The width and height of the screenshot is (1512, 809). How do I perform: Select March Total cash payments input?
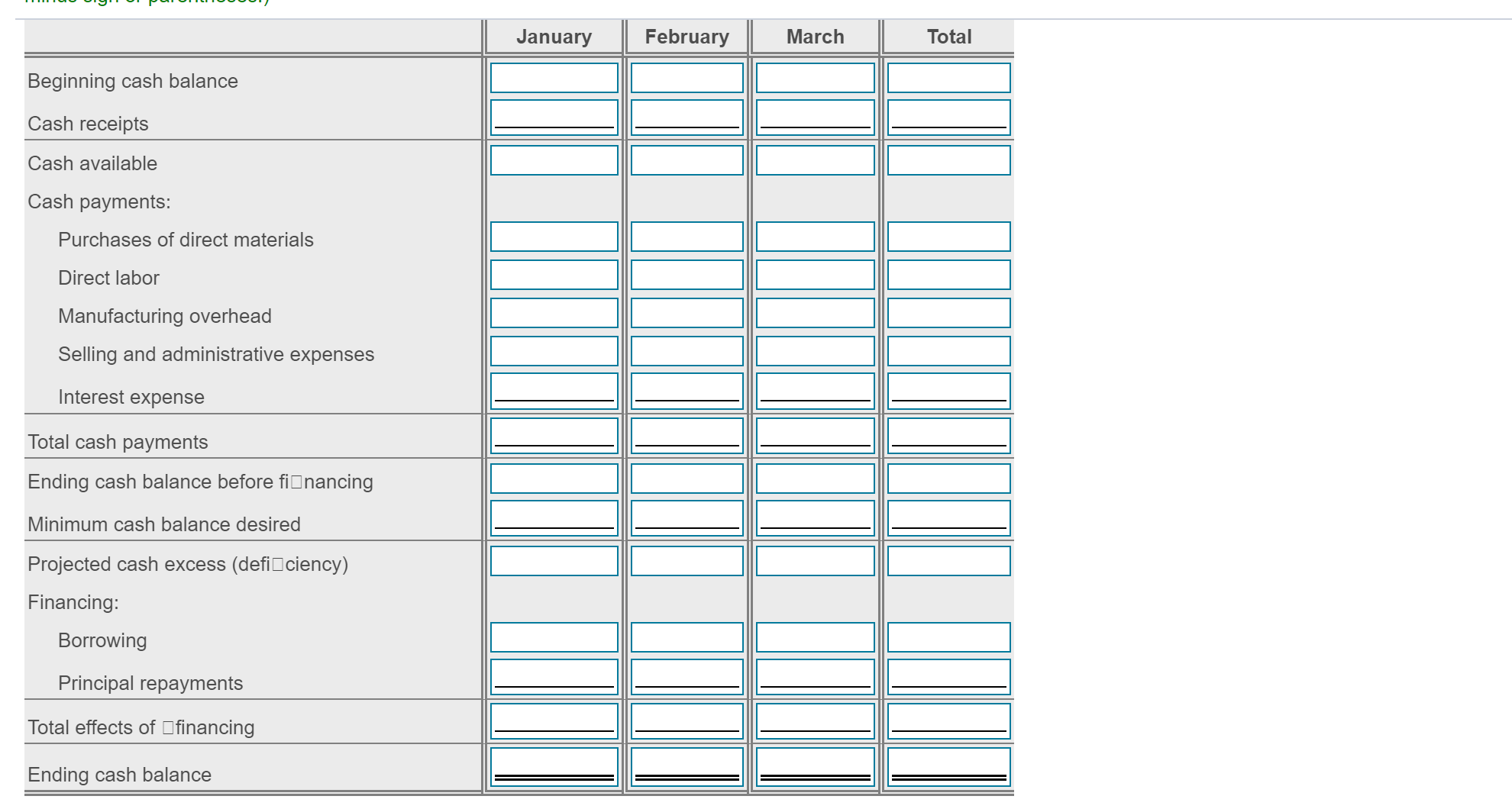click(x=815, y=436)
